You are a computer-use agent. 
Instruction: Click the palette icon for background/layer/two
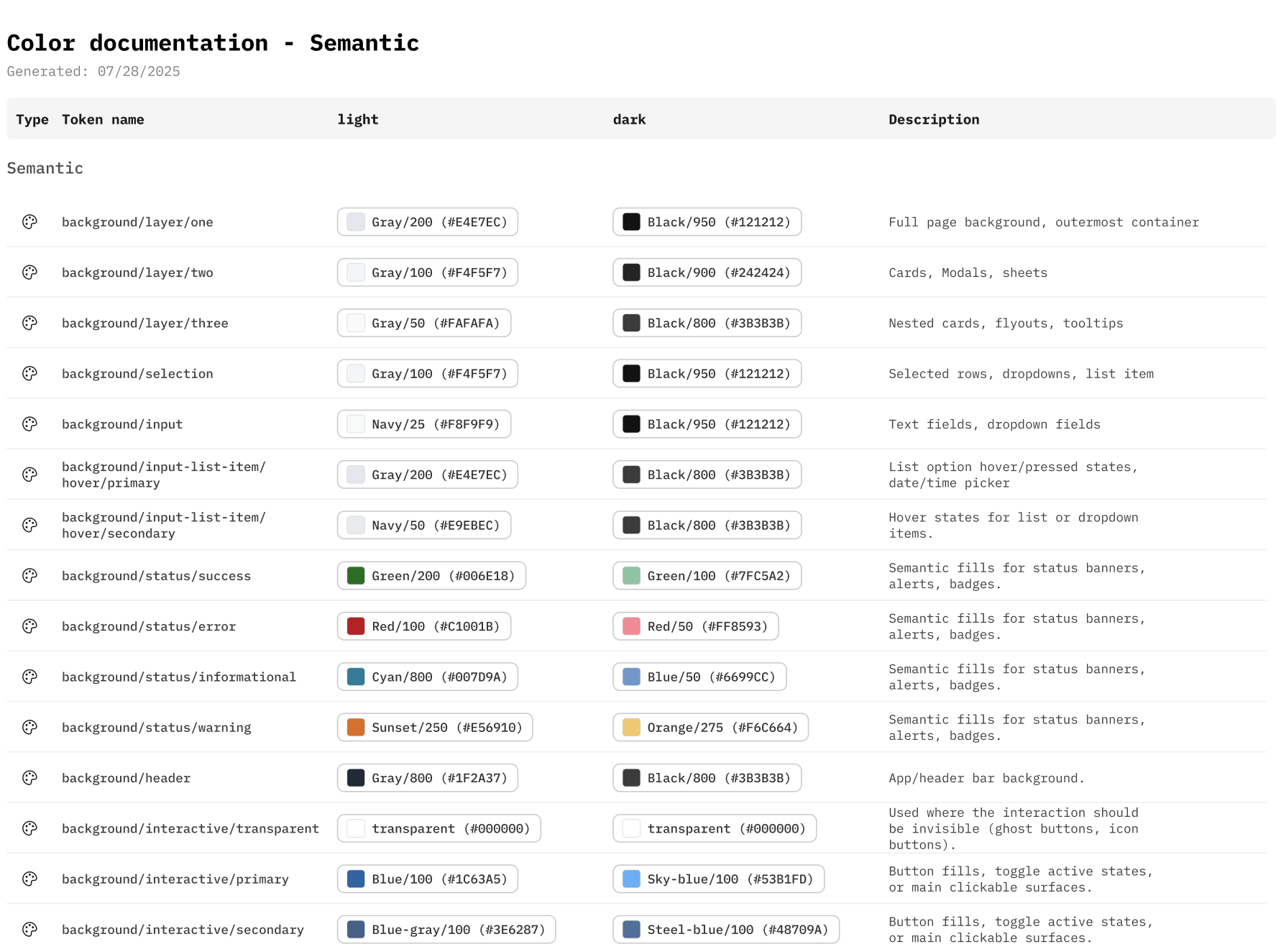point(29,273)
